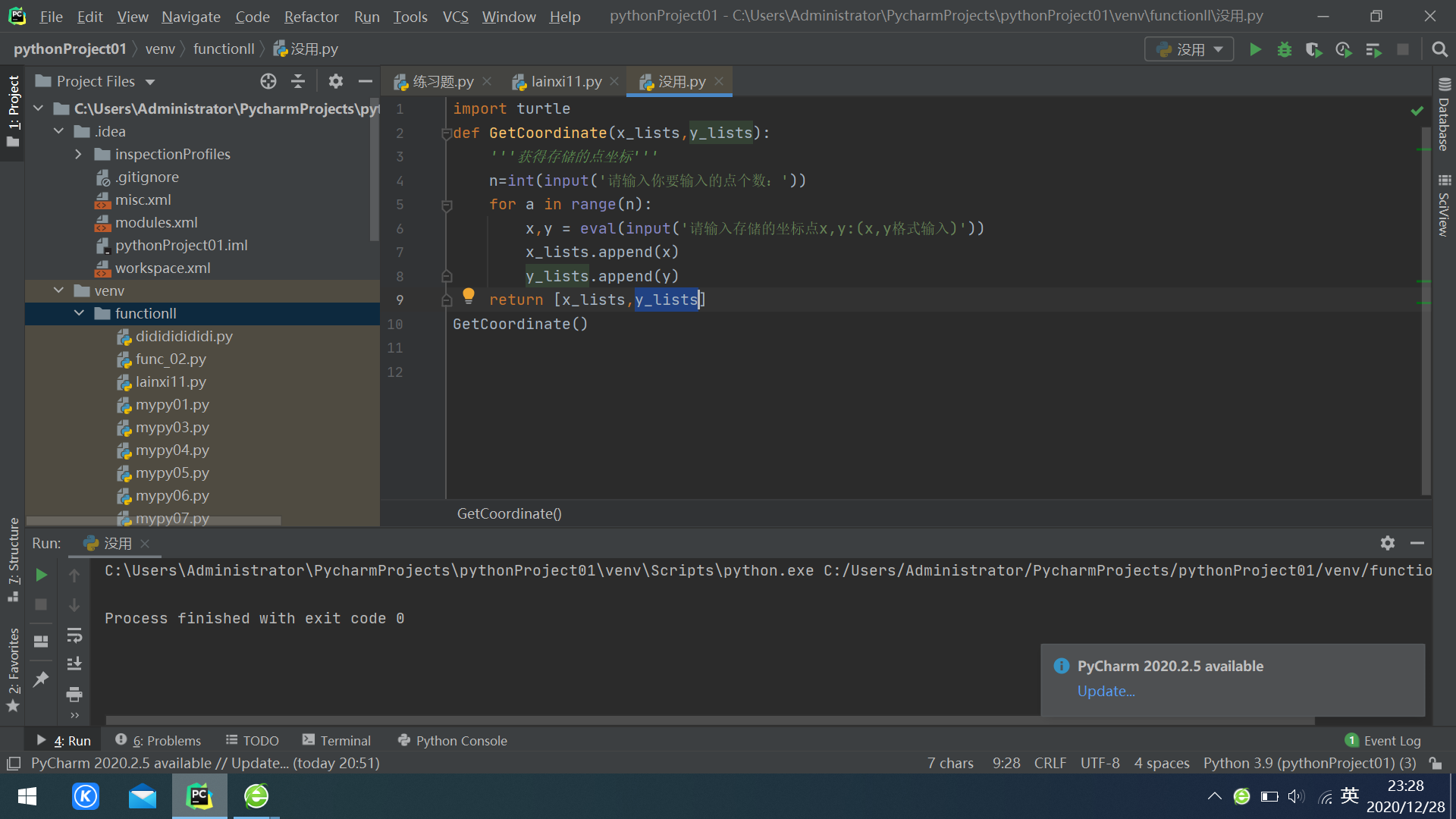Click the concurrency diagram run icon

pyautogui.click(x=1373, y=49)
